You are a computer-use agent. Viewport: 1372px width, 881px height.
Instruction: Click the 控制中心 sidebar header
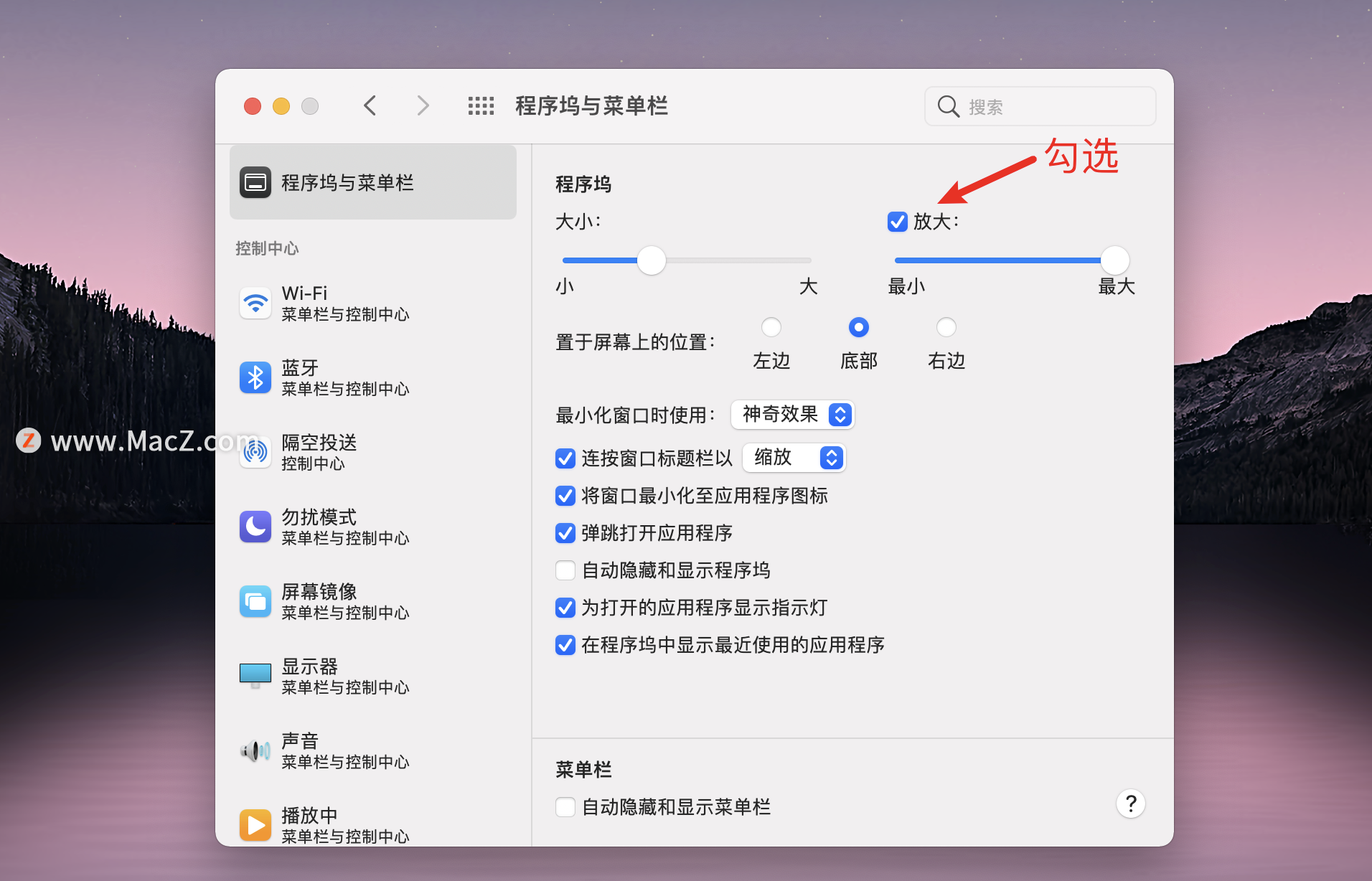[267, 248]
